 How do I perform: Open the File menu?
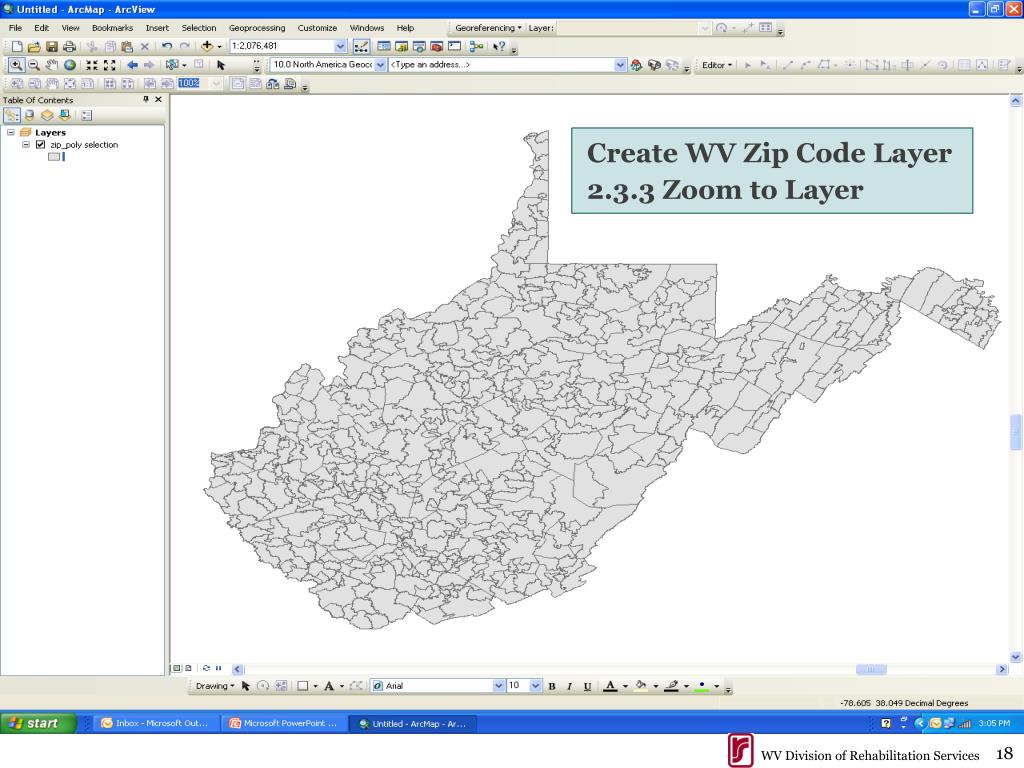15,28
